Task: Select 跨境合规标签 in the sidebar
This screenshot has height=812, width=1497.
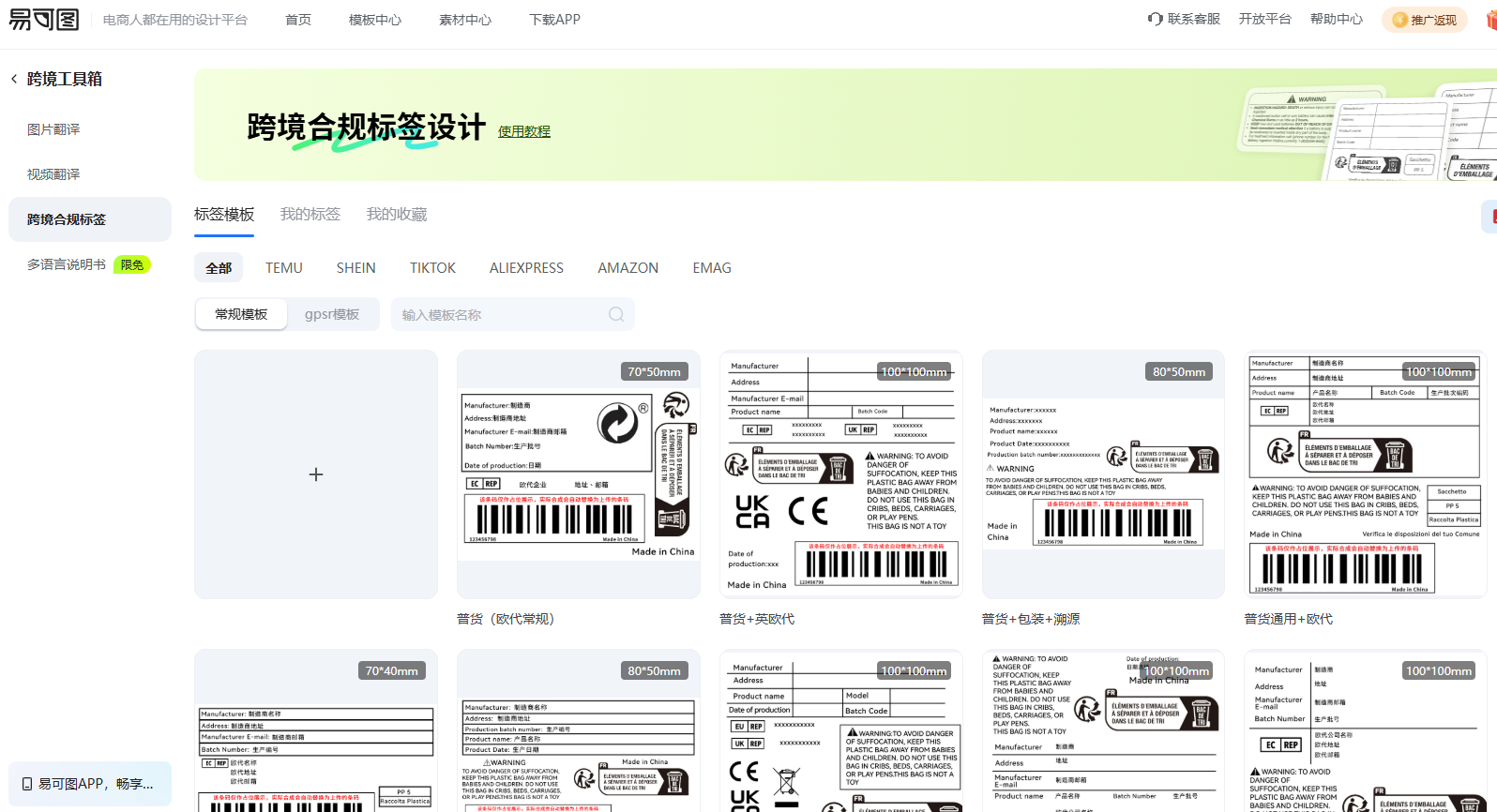Action: (x=90, y=219)
